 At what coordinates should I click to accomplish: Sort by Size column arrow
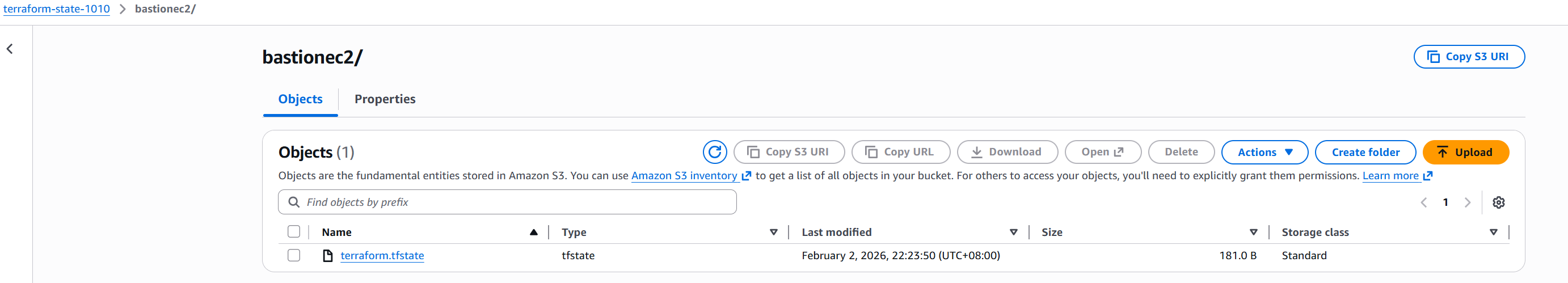click(1253, 233)
